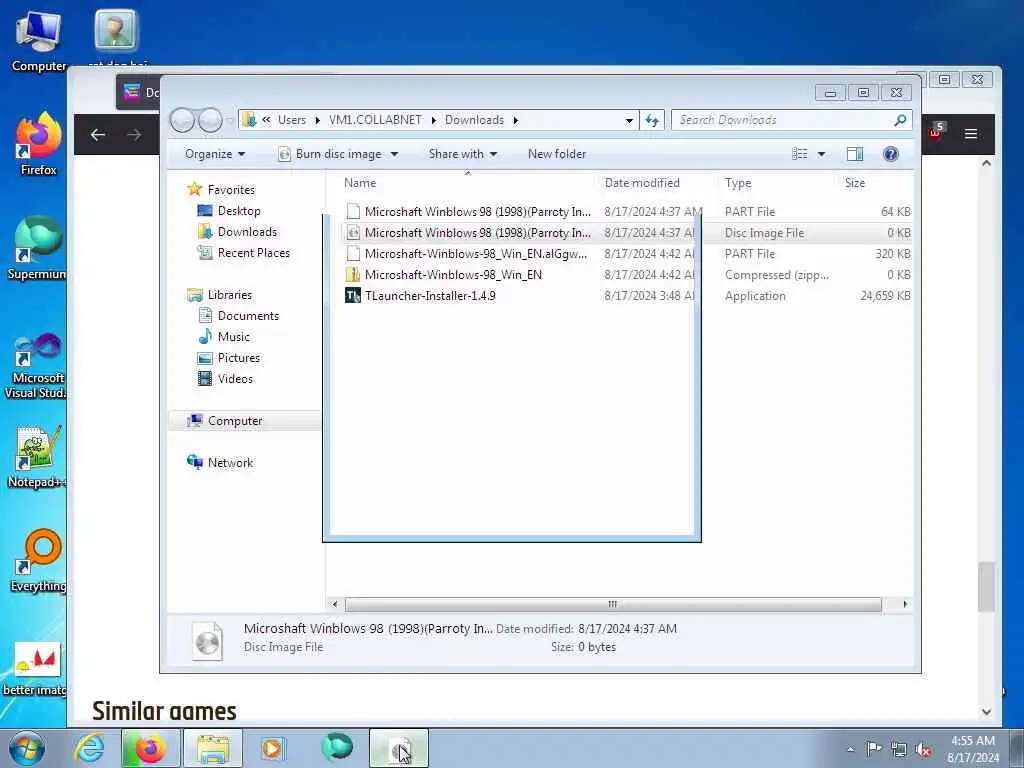Open the Computer desktop icon
1024x768 pixels.
[x=39, y=41]
